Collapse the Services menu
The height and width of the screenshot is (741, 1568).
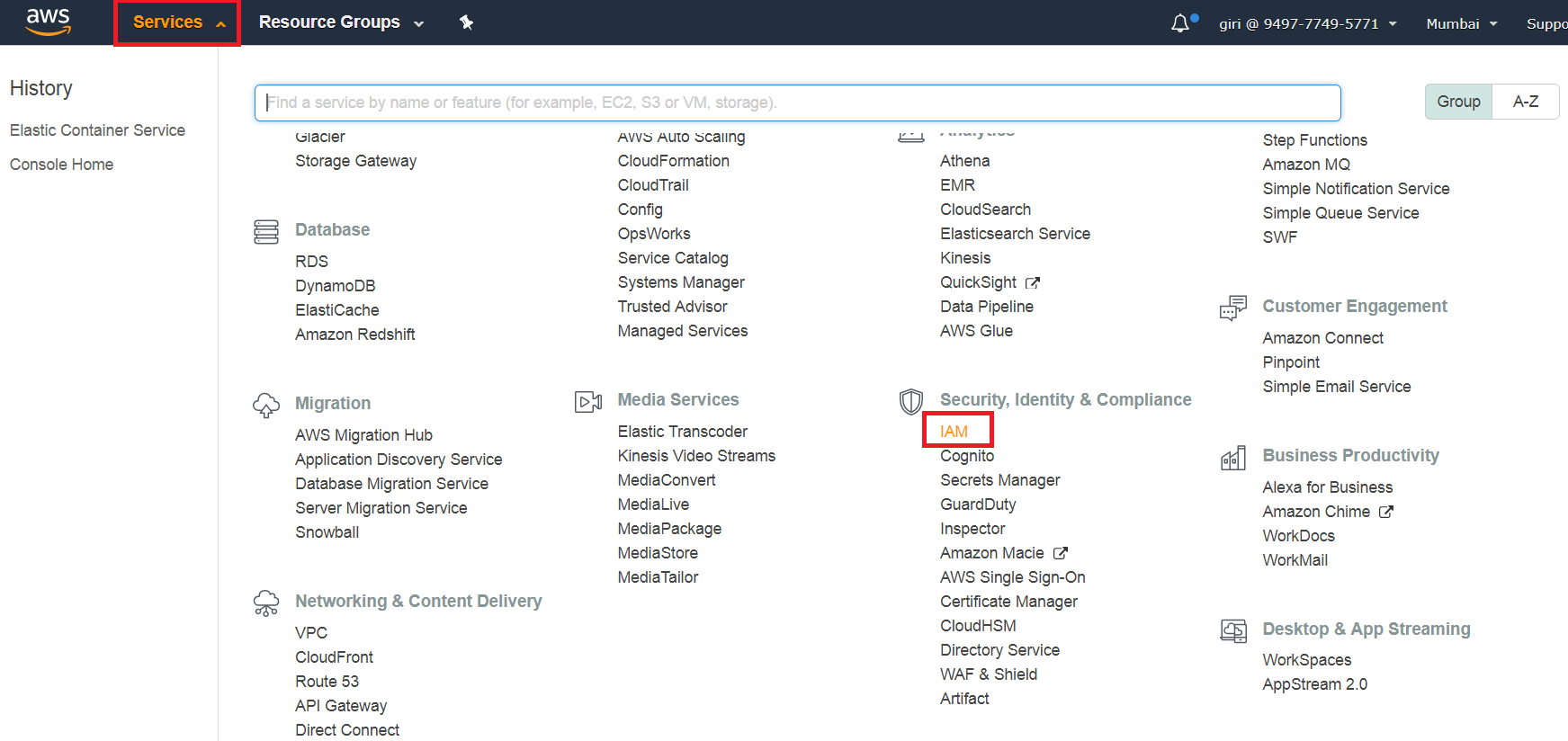coord(177,22)
